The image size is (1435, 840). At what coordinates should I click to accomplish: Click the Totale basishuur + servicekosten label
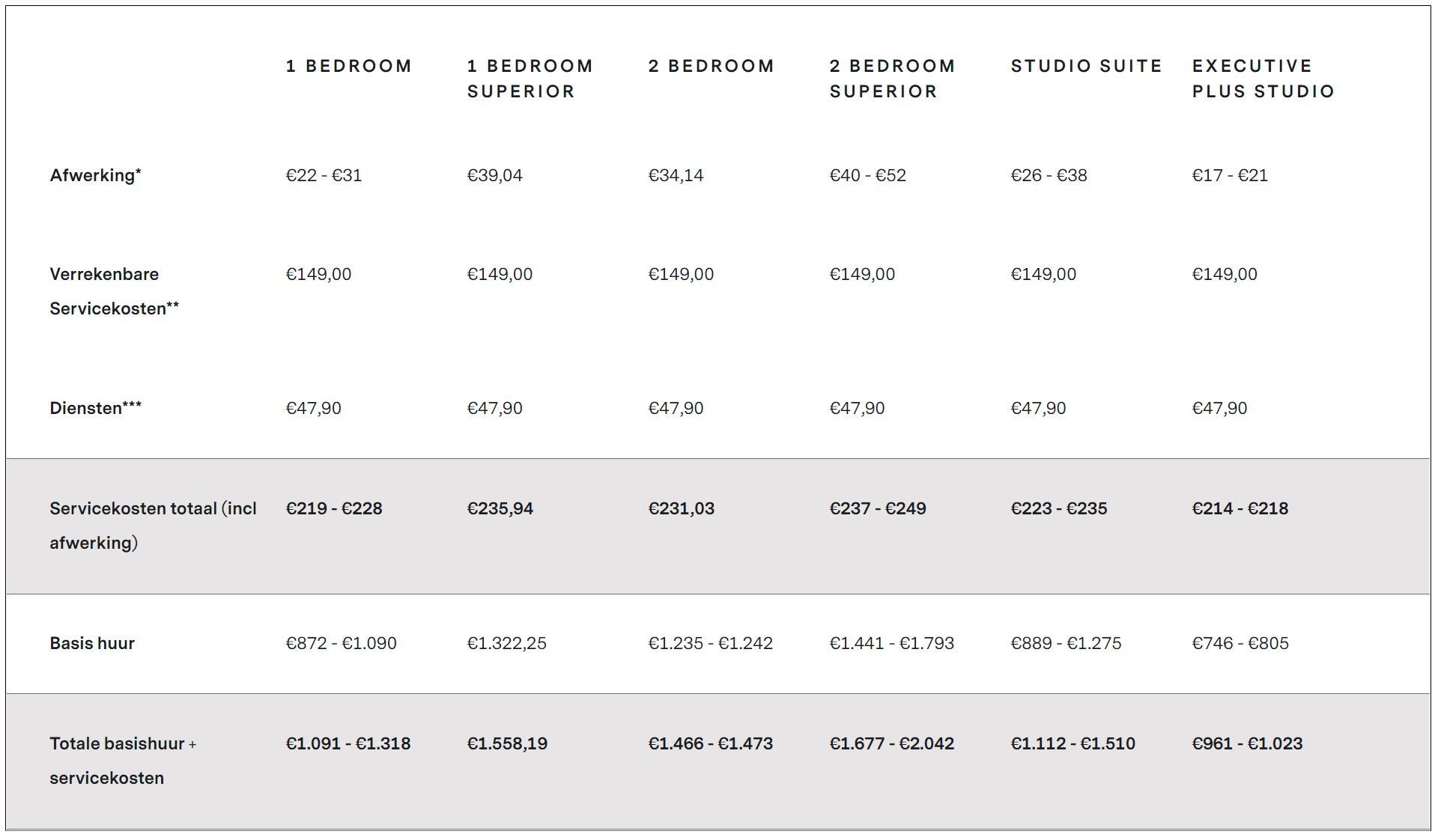point(122,761)
